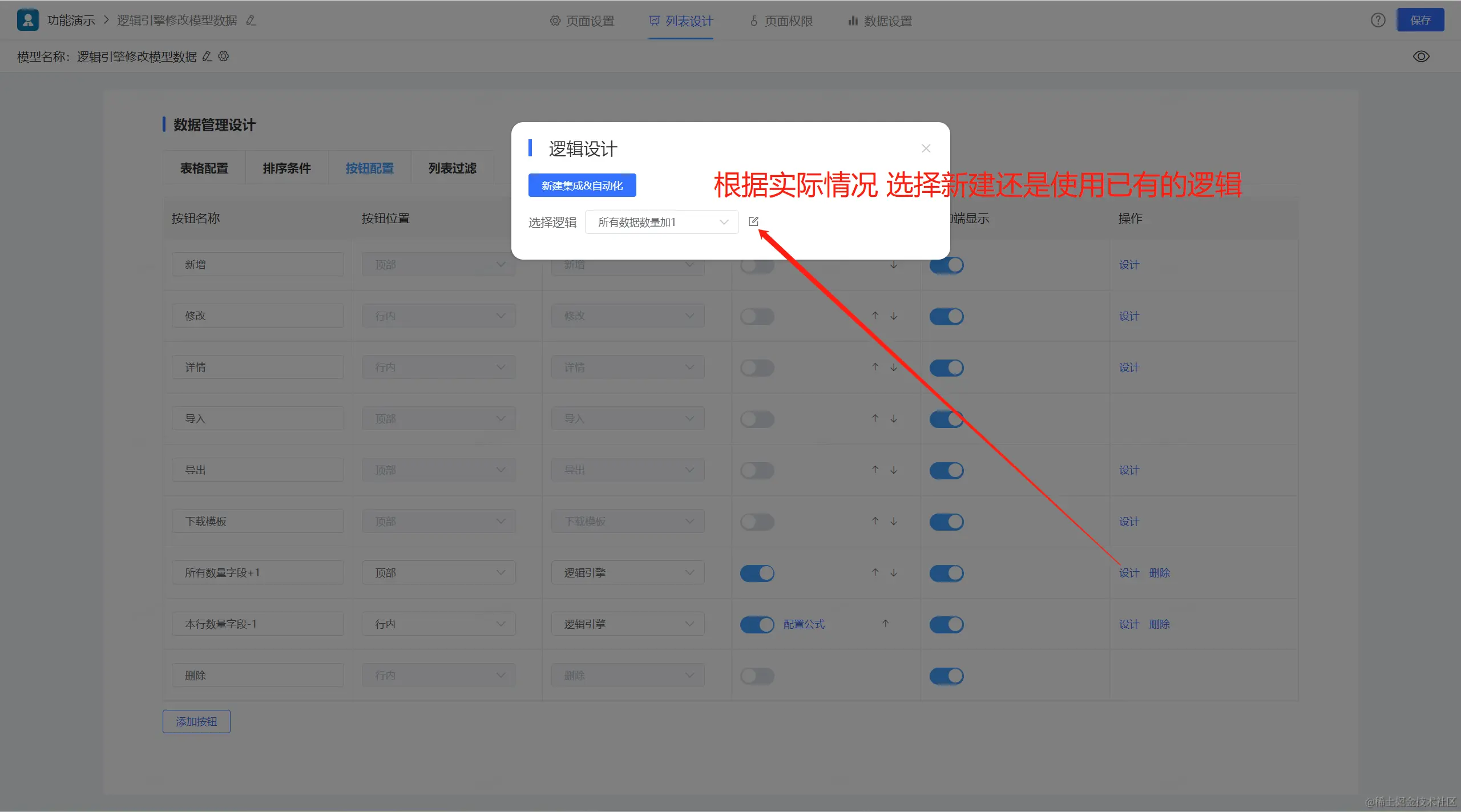
Task: Click the edit icon beside the logic dropdown
Action: (753, 221)
